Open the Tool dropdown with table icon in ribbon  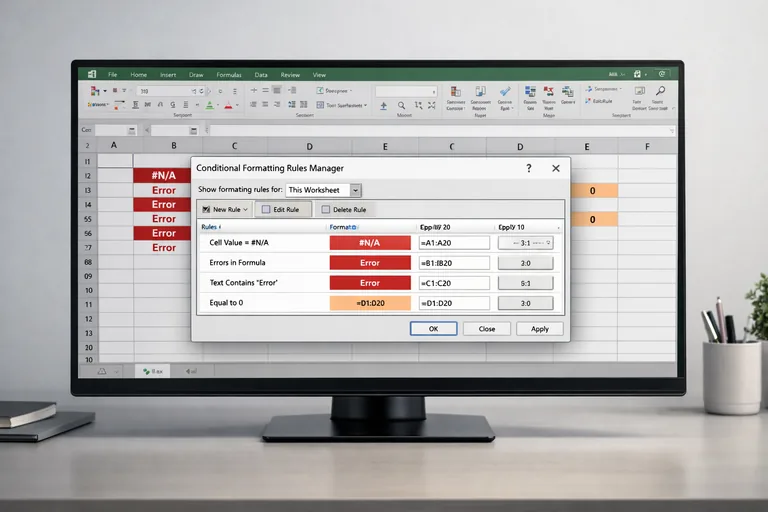pos(341,105)
